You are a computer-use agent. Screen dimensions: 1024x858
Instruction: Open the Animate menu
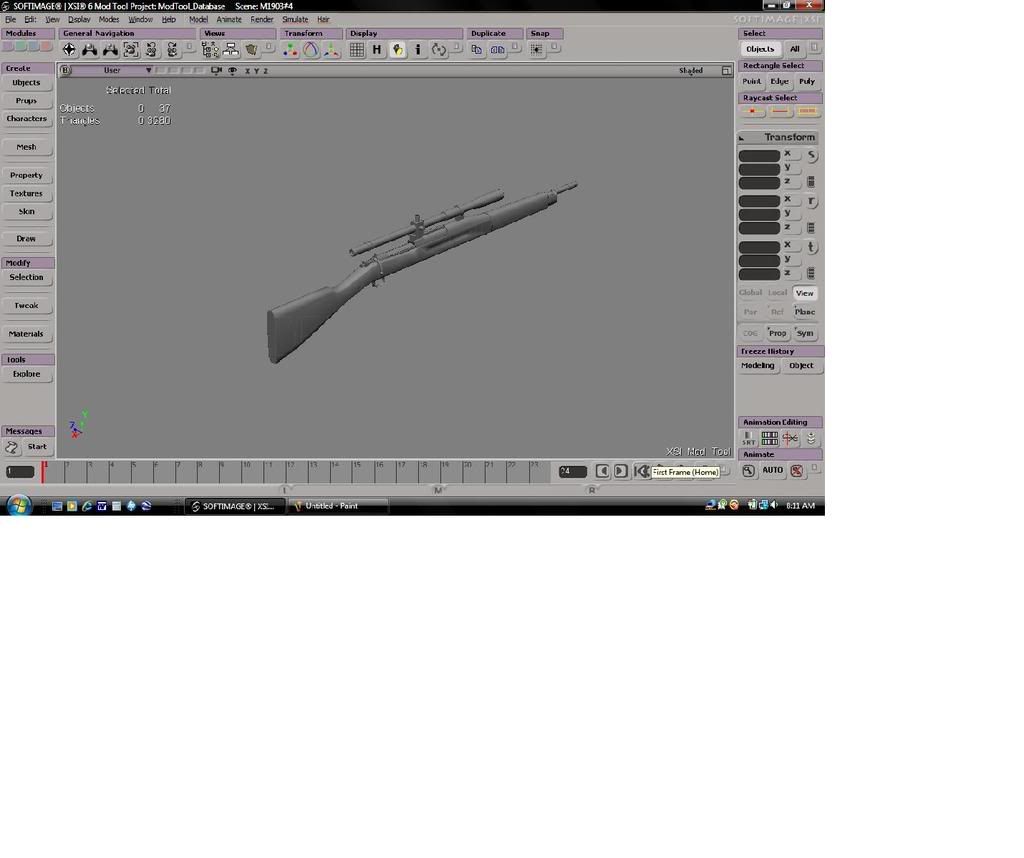point(229,20)
